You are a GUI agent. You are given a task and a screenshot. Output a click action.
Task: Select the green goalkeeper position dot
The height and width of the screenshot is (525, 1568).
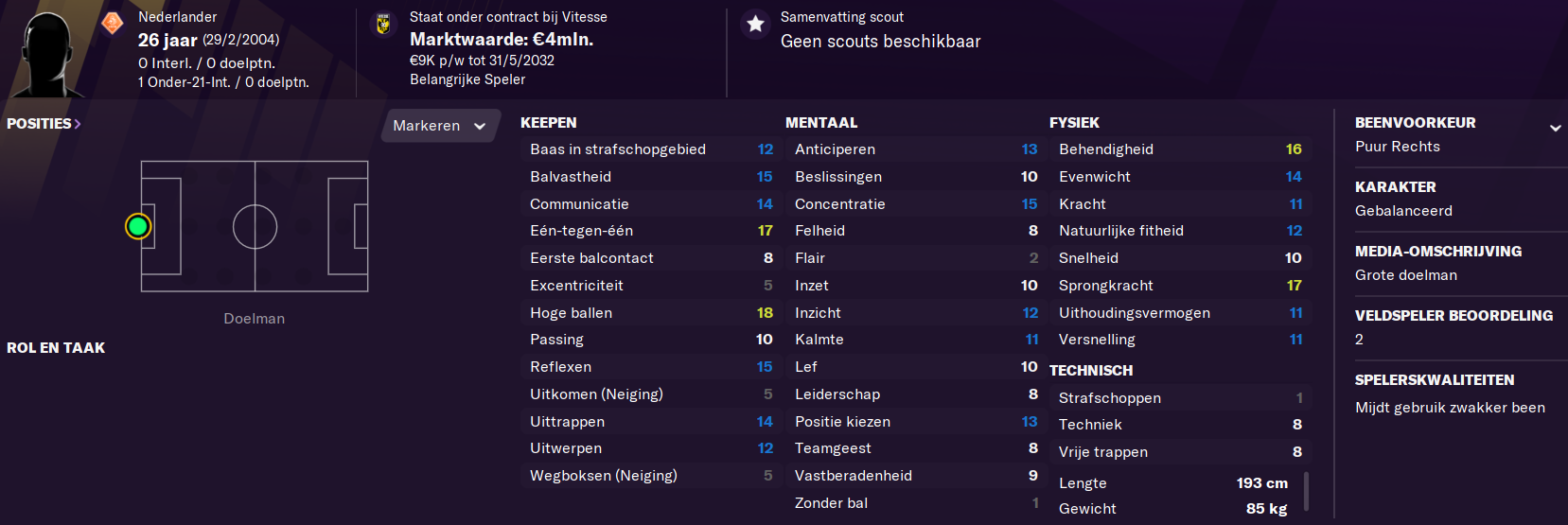point(138,226)
